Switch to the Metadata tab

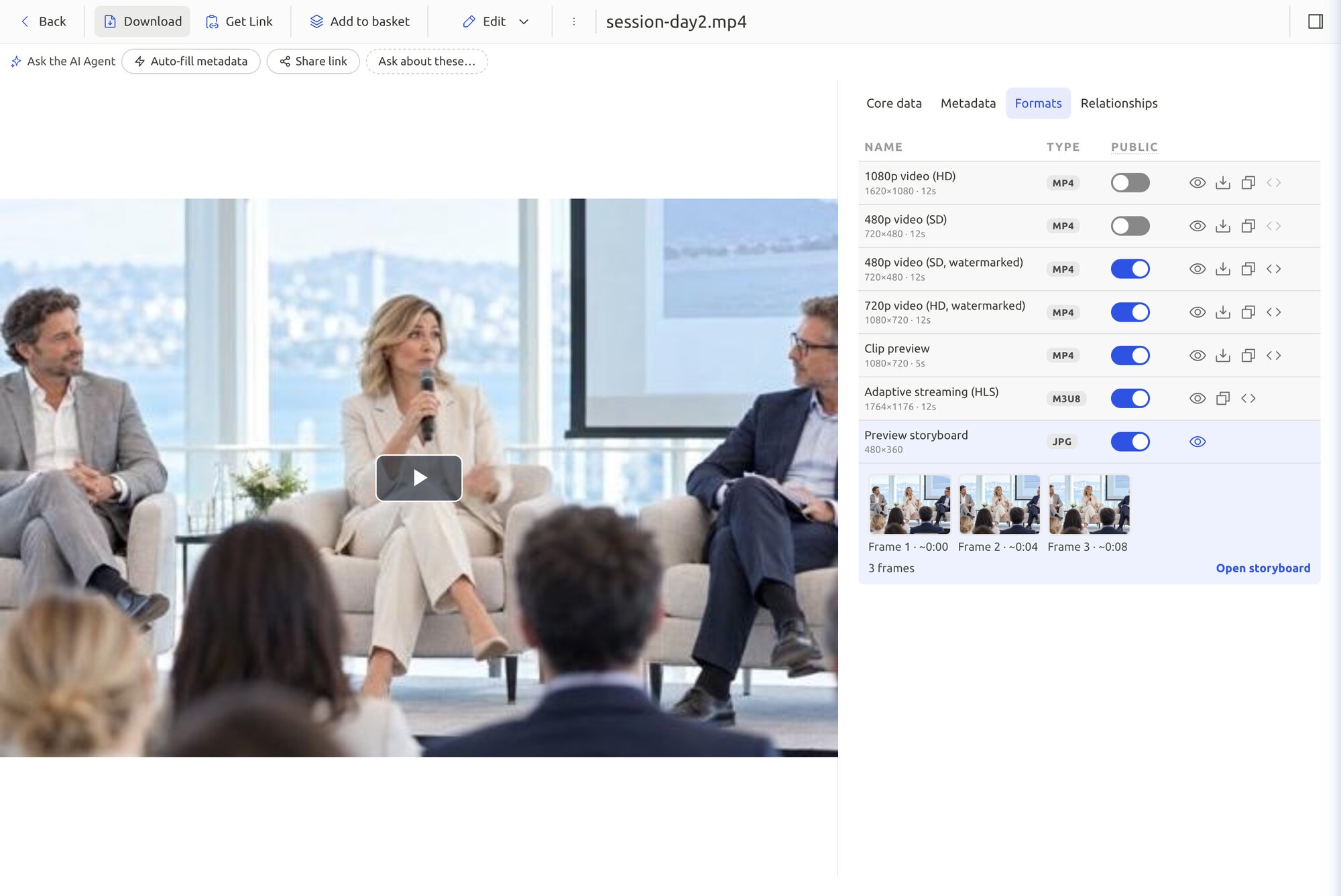click(x=968, y=103)
